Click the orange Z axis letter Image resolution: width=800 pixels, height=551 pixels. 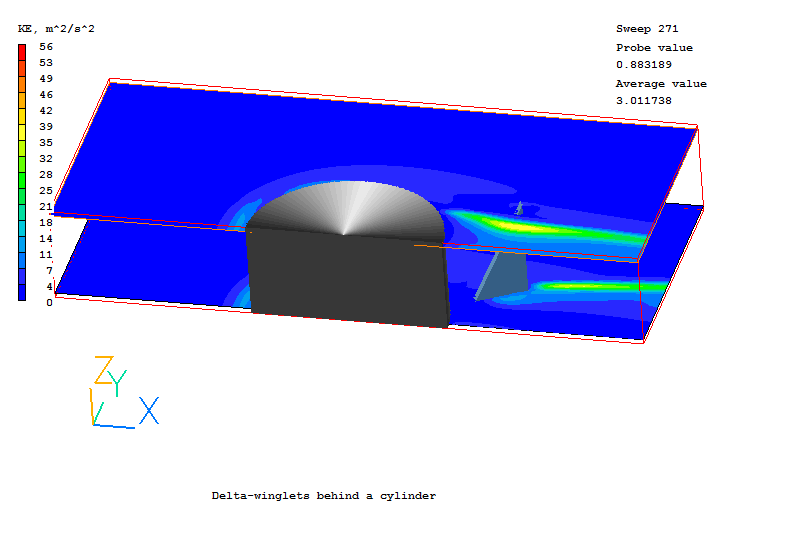point(103,370)
